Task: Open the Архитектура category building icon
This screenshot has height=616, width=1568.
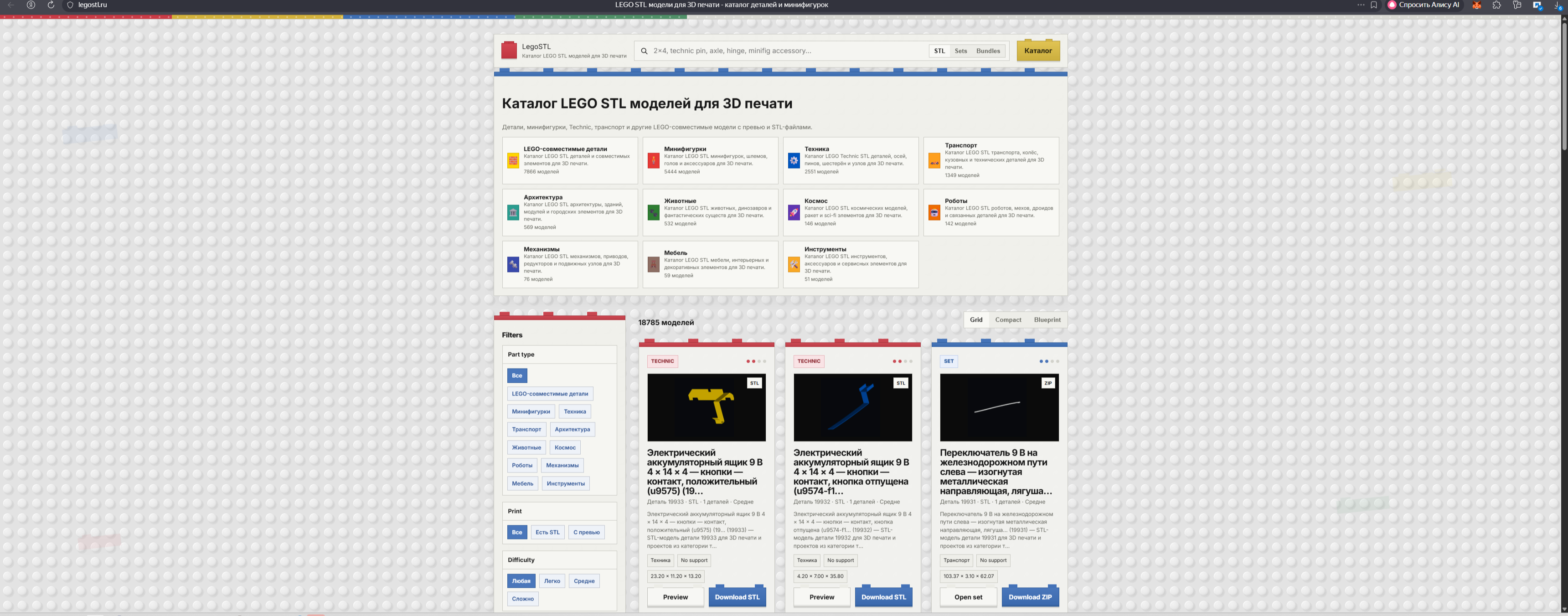Action: coord(513,212)
